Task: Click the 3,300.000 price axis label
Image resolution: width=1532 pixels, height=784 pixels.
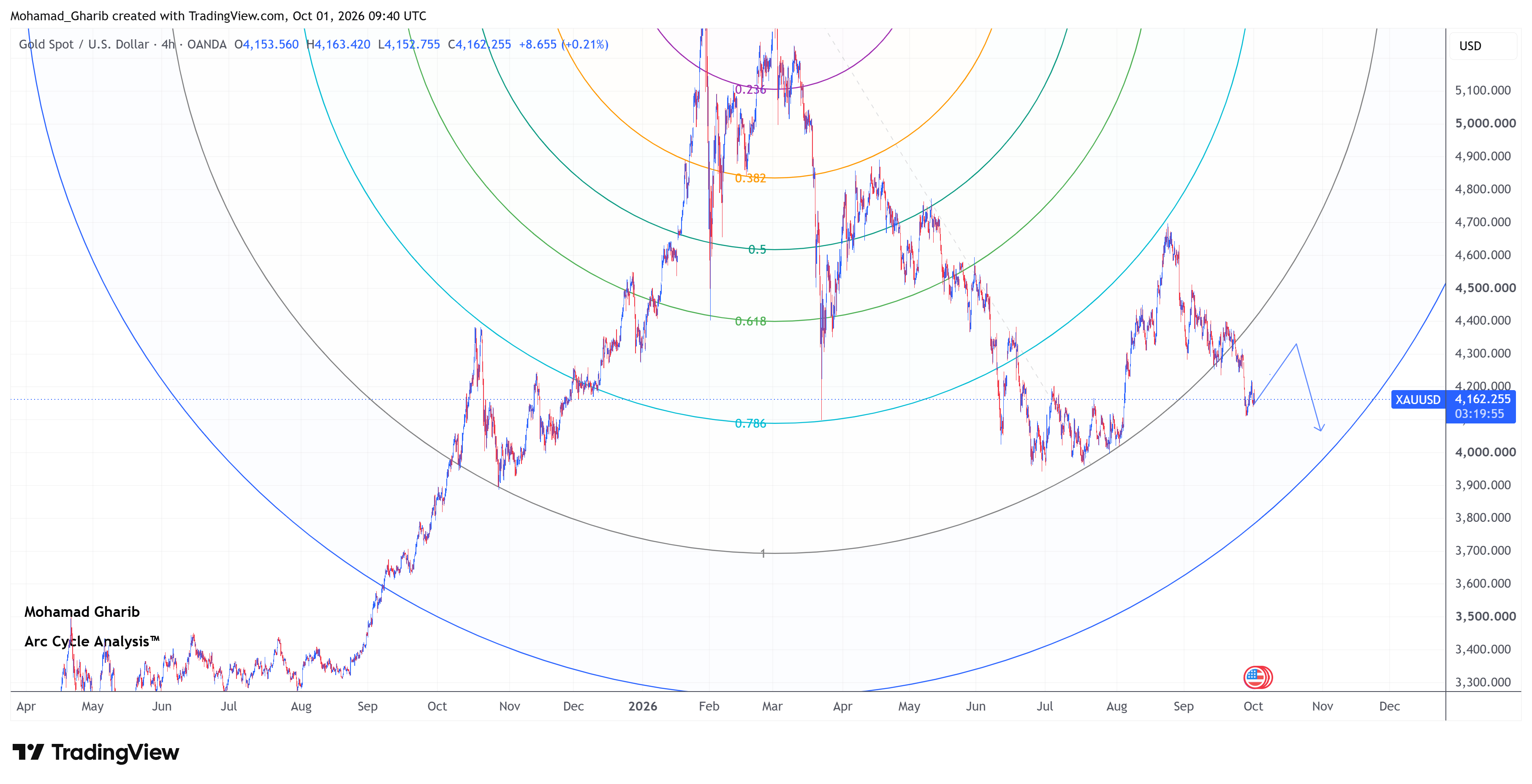Action: pyautogui.click(x=1483, y=682)
